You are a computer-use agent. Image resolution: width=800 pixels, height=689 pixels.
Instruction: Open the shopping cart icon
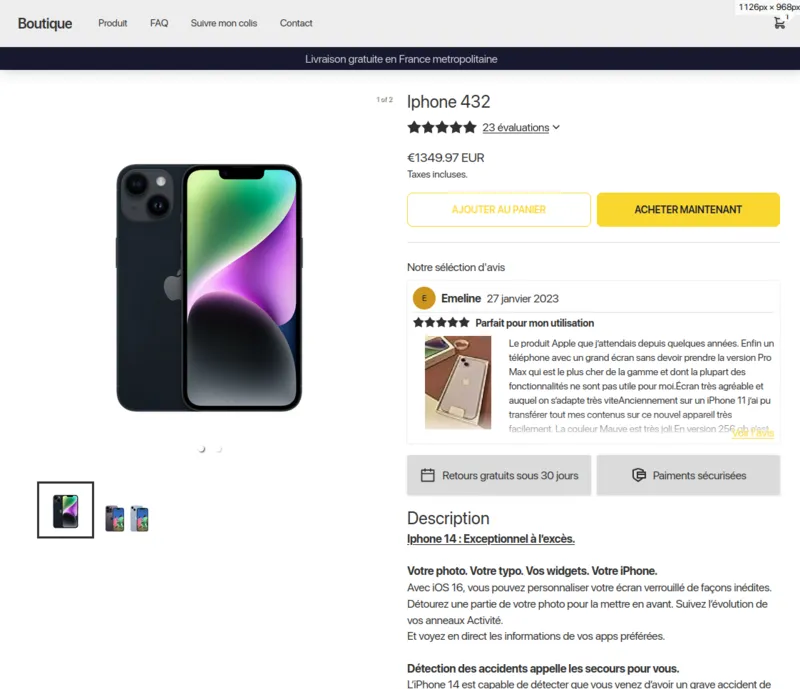click(x=780, y=23)
